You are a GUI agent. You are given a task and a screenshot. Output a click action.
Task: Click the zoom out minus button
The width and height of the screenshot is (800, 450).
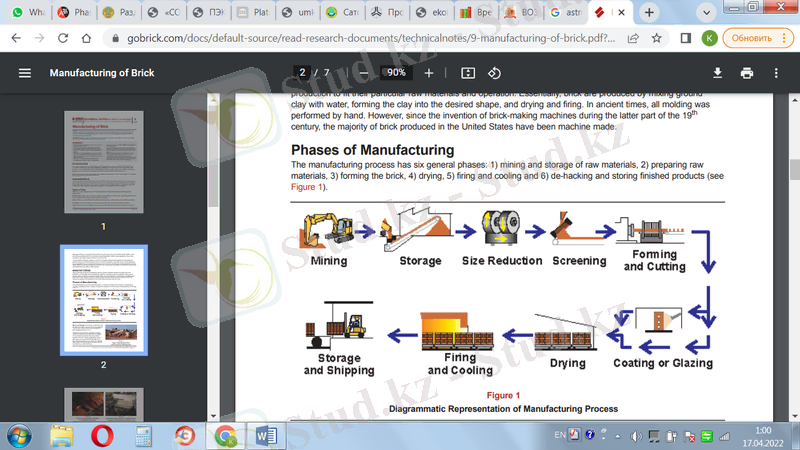point(362,73)
